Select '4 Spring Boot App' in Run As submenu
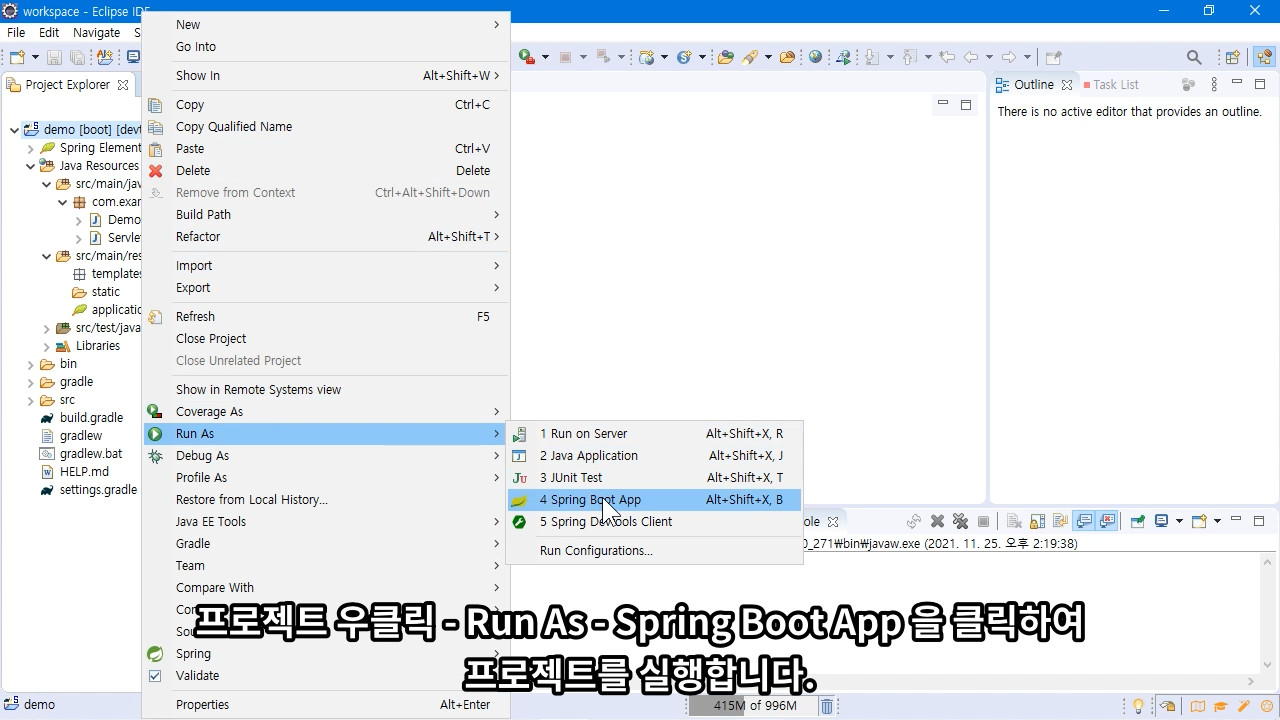Image resolution: width=1280 pixels, height=720 pixels. coord(654,500)
